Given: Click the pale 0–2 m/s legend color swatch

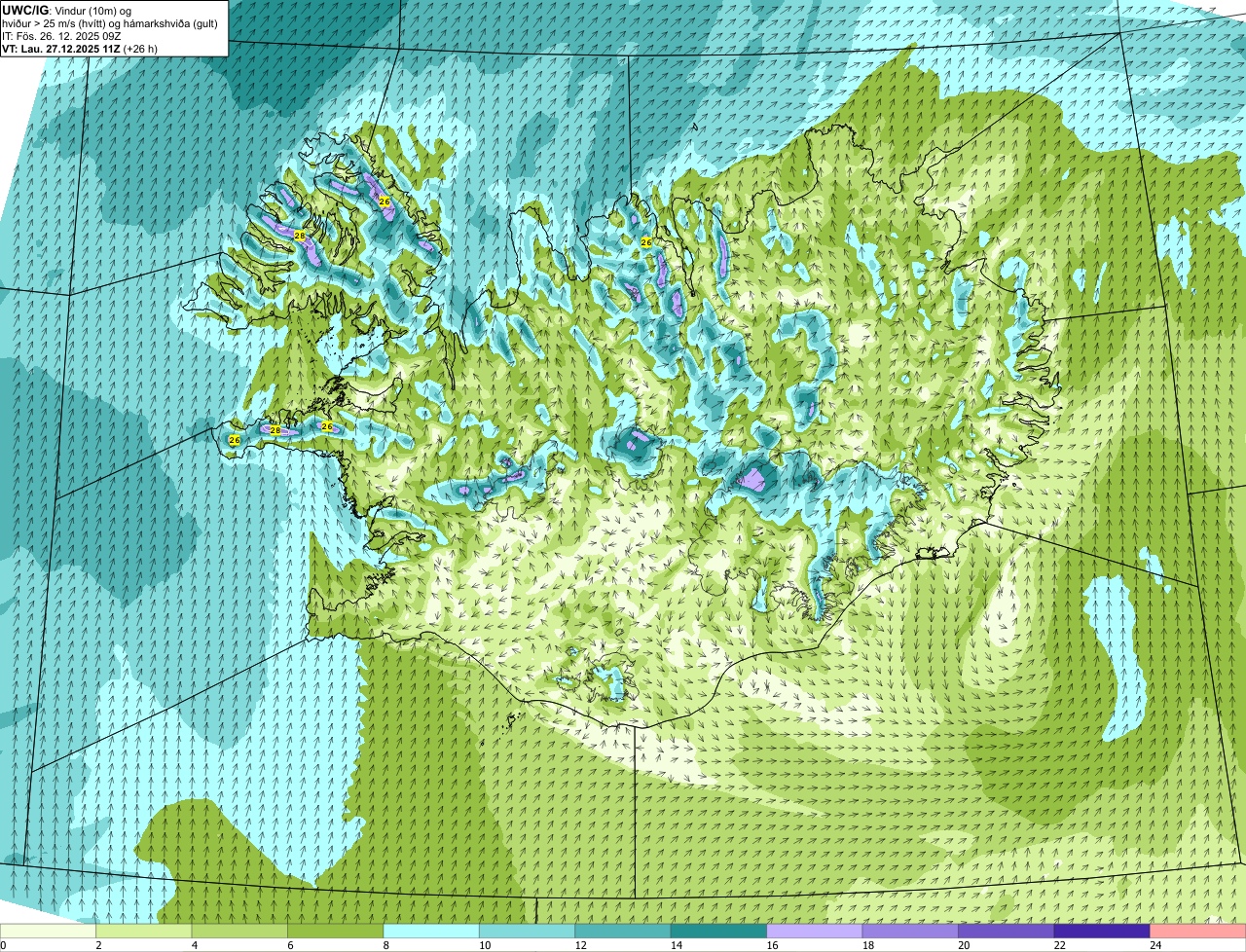Looking at the screenshot, I should tap(49, 931).
